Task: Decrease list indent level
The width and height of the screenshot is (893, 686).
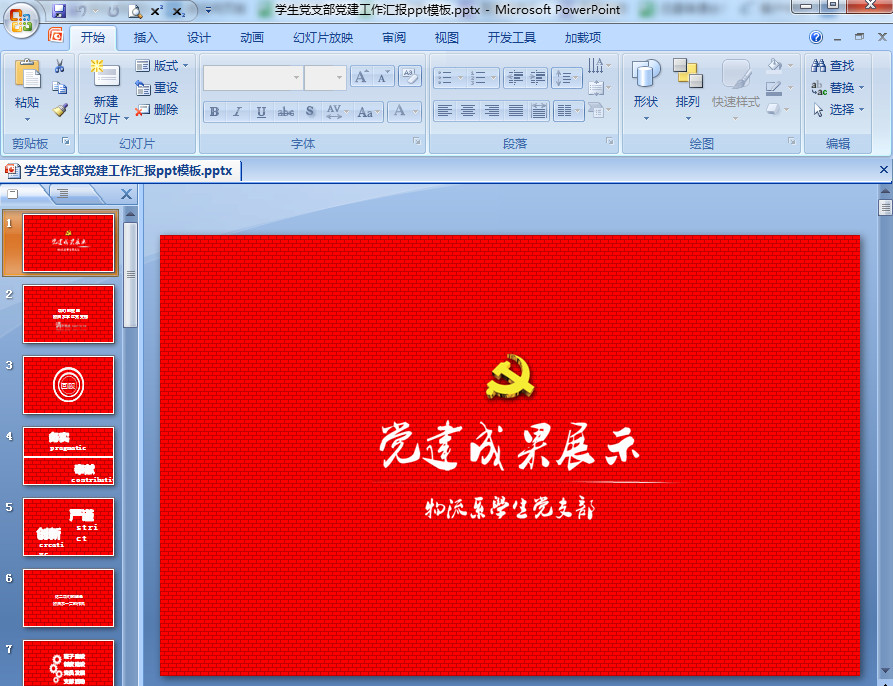Action: coord(515,77)
